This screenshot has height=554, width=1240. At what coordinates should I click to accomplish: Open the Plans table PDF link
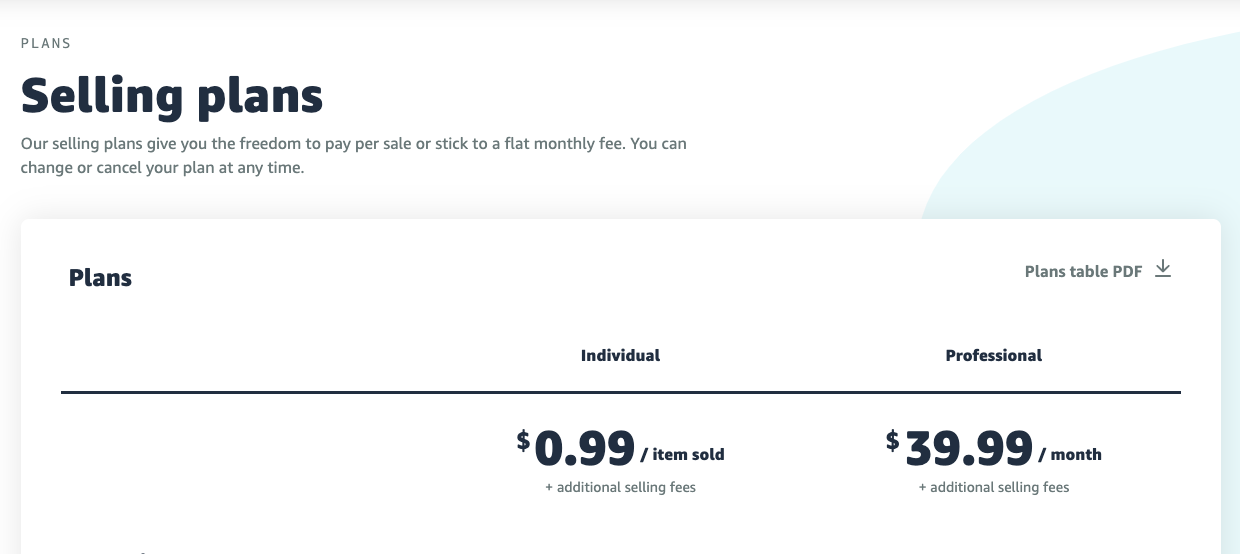coord(1083,271)
